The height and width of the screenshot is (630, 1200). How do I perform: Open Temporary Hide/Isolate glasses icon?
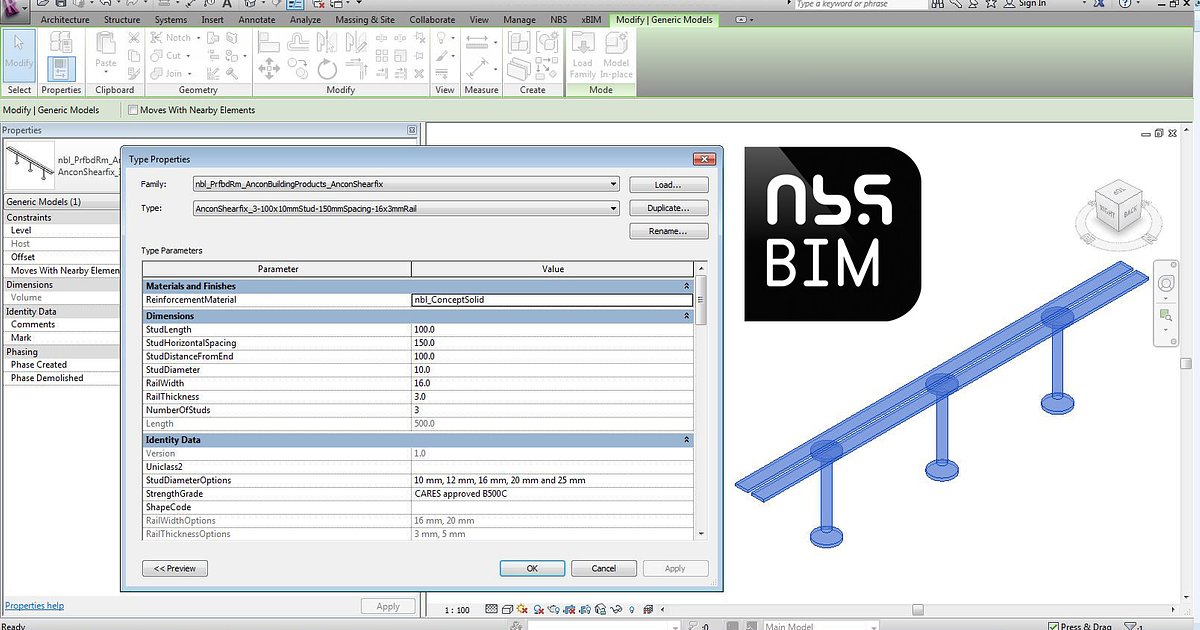coord(614,608)
